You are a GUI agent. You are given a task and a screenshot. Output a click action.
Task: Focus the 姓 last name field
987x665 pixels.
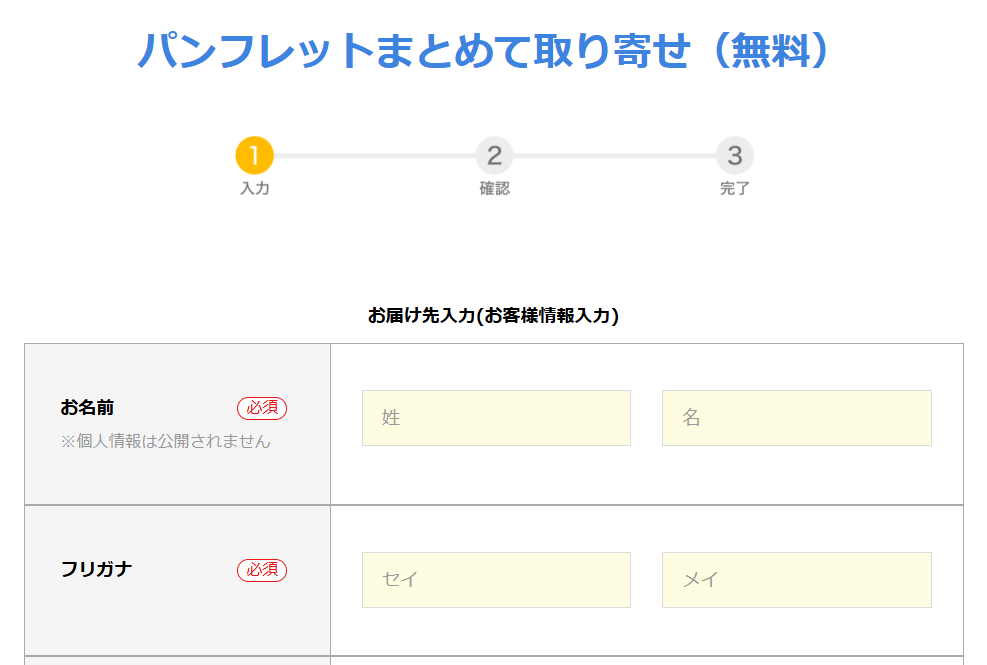[x=496, y=418]
